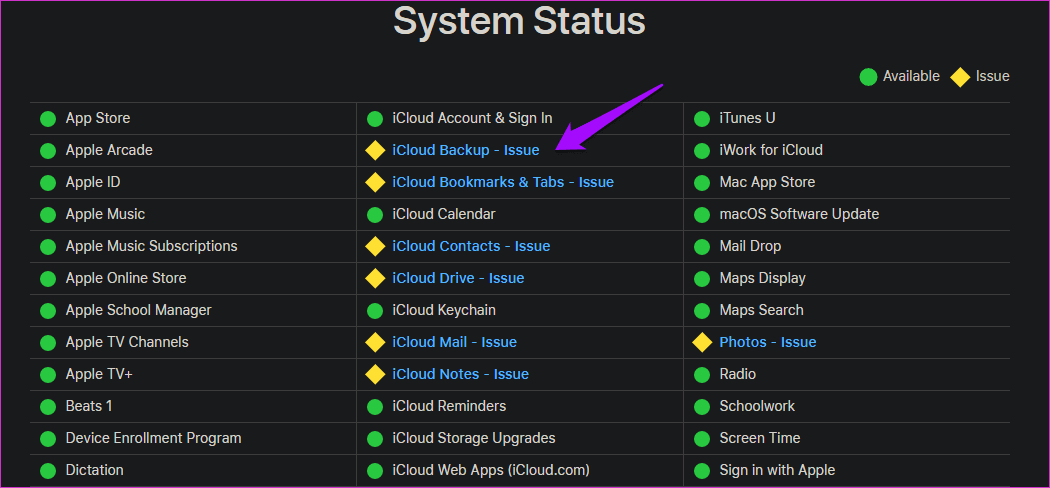Click green status dot beside Radio
Image resolution: width=1050 pixels, height=488 pixels.
pos(702,375)
